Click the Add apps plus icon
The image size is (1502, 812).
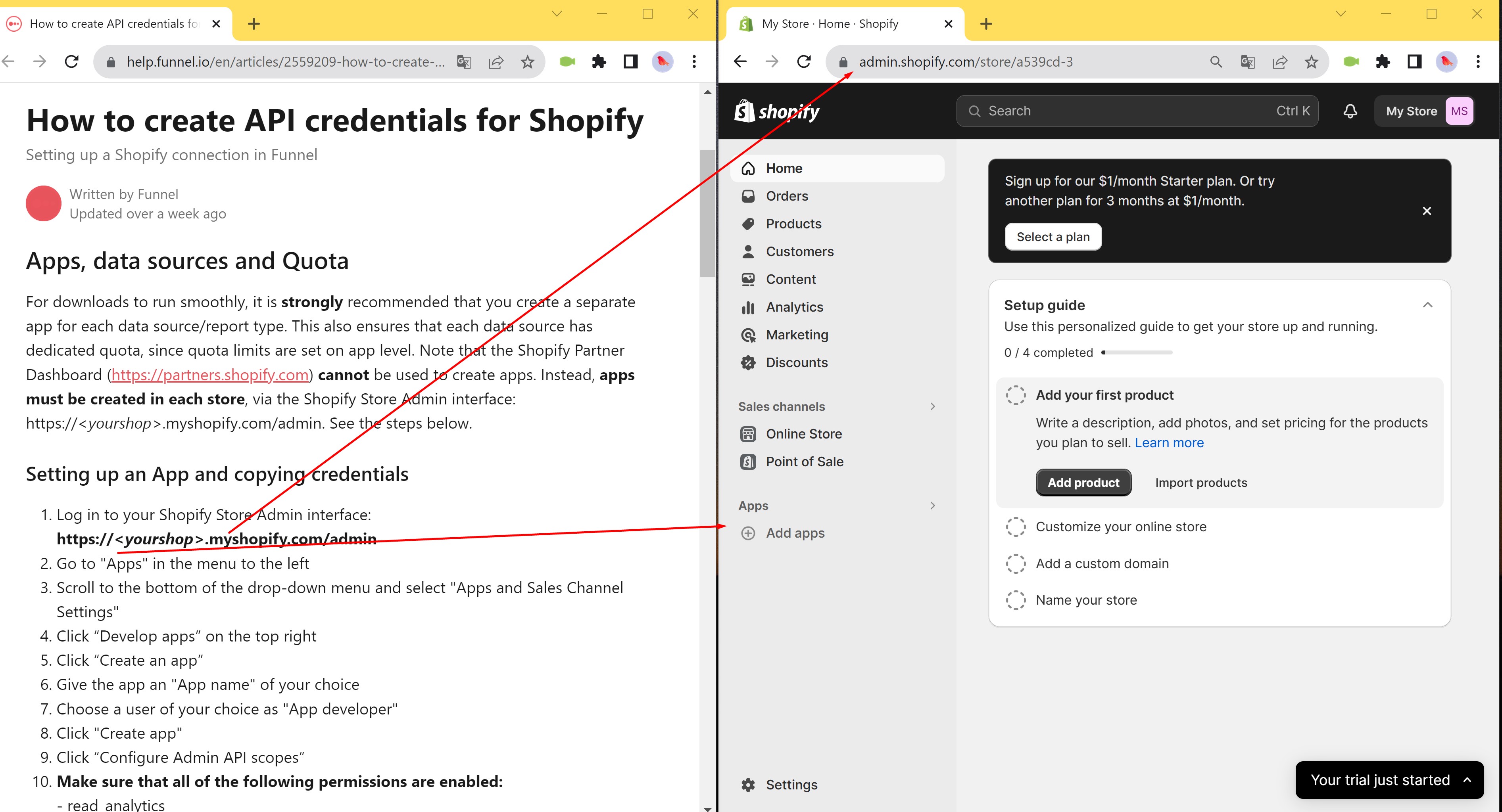tap(748, 533)
